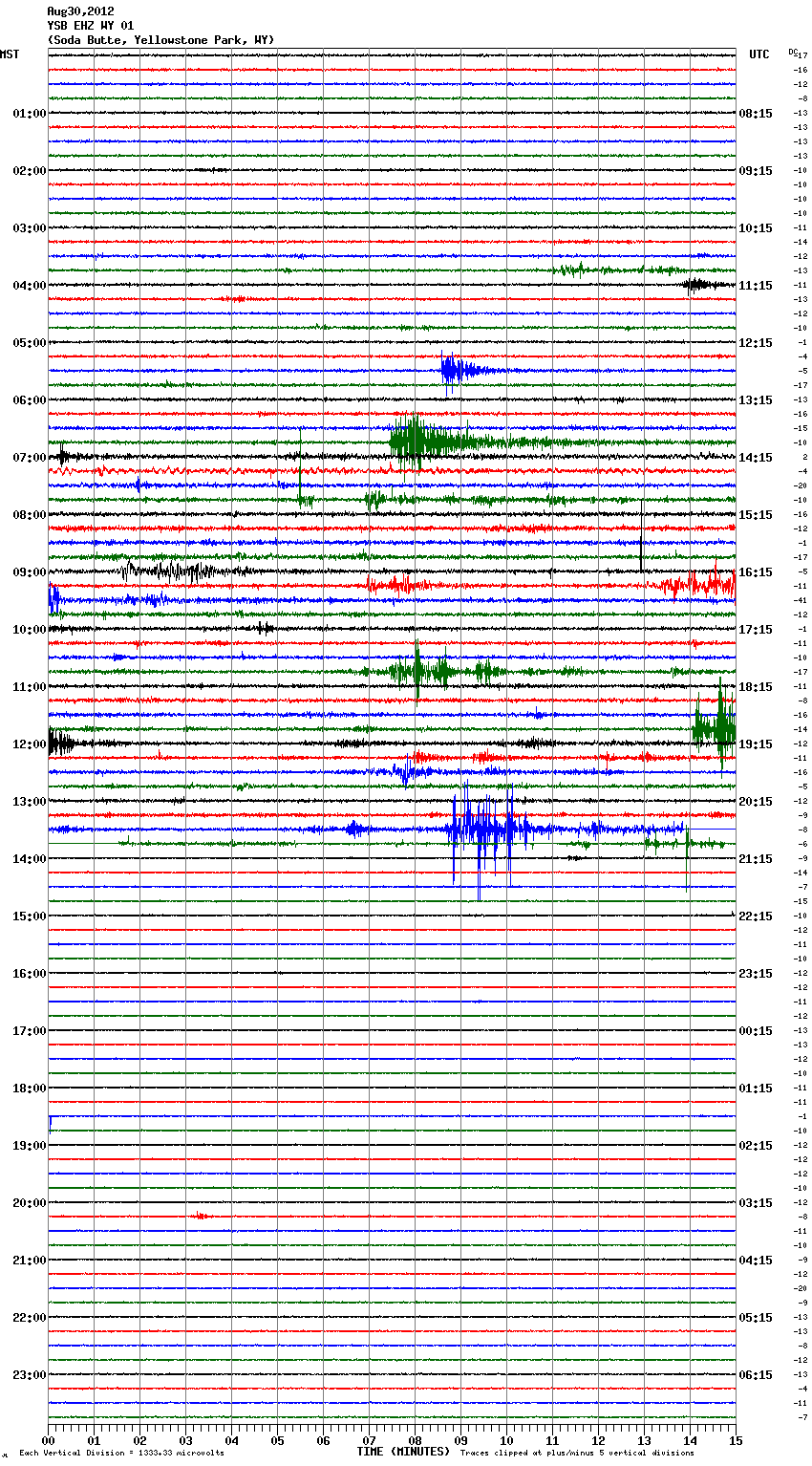The height and width of the screenshot is (1466, 812).
Task: Click the UTC column header
Action: pyautogui.click(x=759, y=54)
